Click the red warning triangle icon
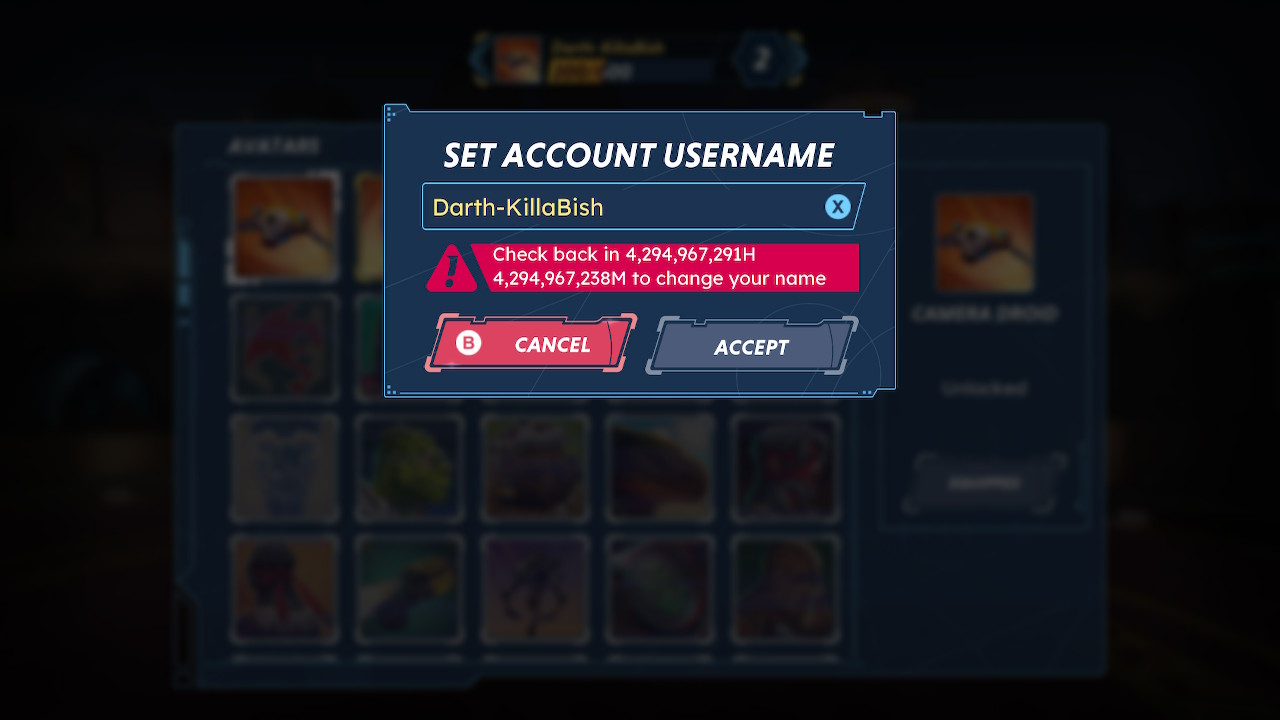Viewport: 1280px width, 720px height. (x=451, y=268)
